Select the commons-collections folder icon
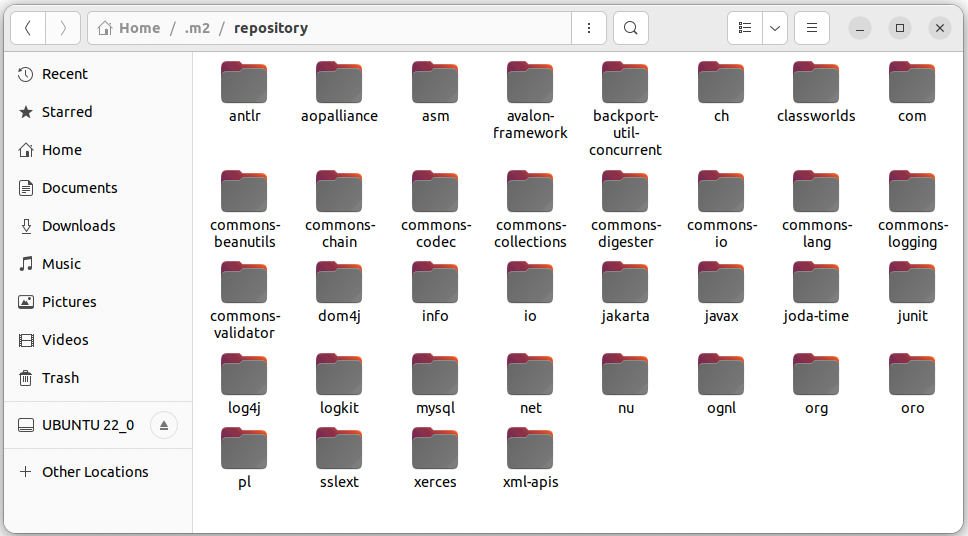The width and height of the screenshot is (968, 536). click(530, 191)
